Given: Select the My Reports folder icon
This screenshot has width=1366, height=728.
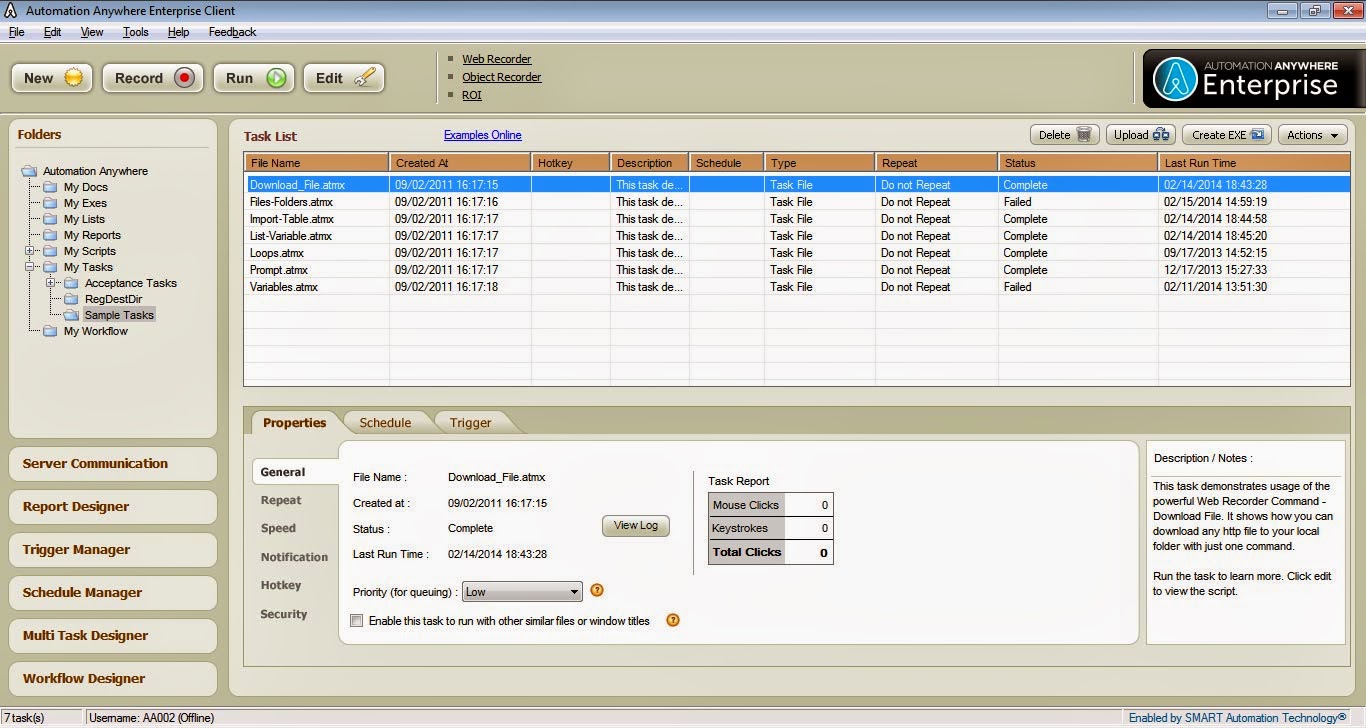Looking at the screenshot, I should pyautogui.click(x=50, y=235).
